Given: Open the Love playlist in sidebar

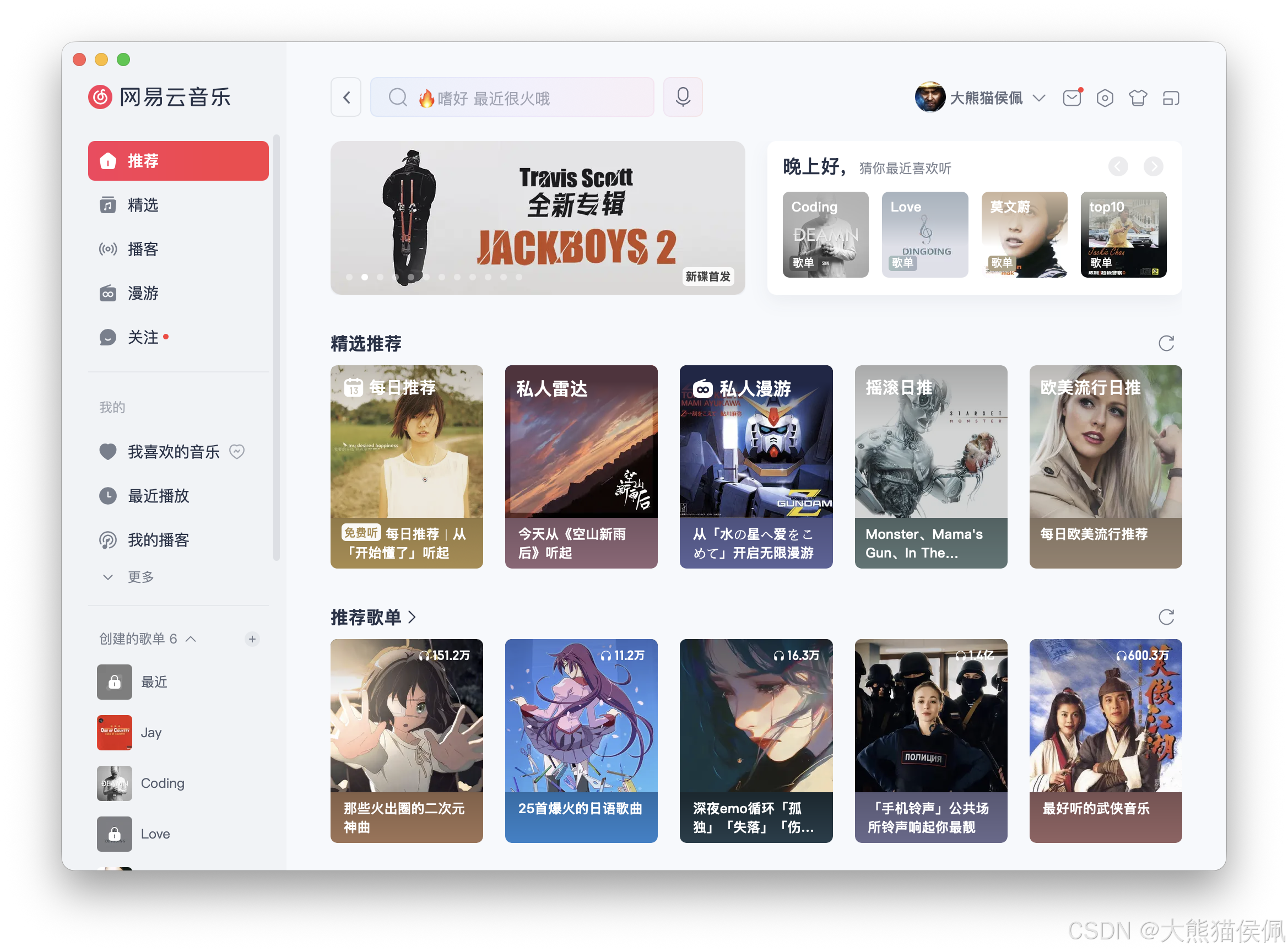Looking at the screenshot, I should coord(178,834).
